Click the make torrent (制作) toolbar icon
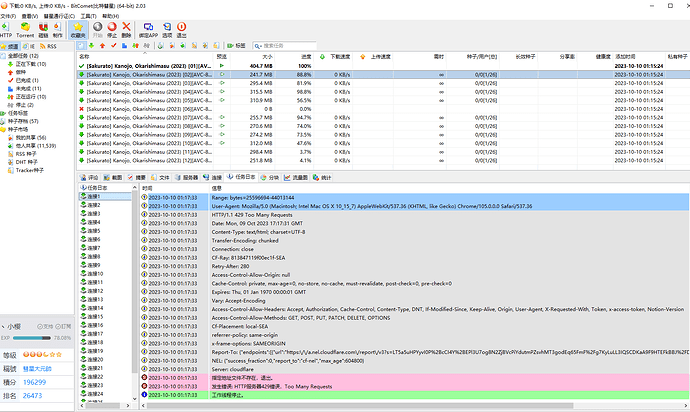The height and width of the screenshot is (412, 690). [57, 30]
